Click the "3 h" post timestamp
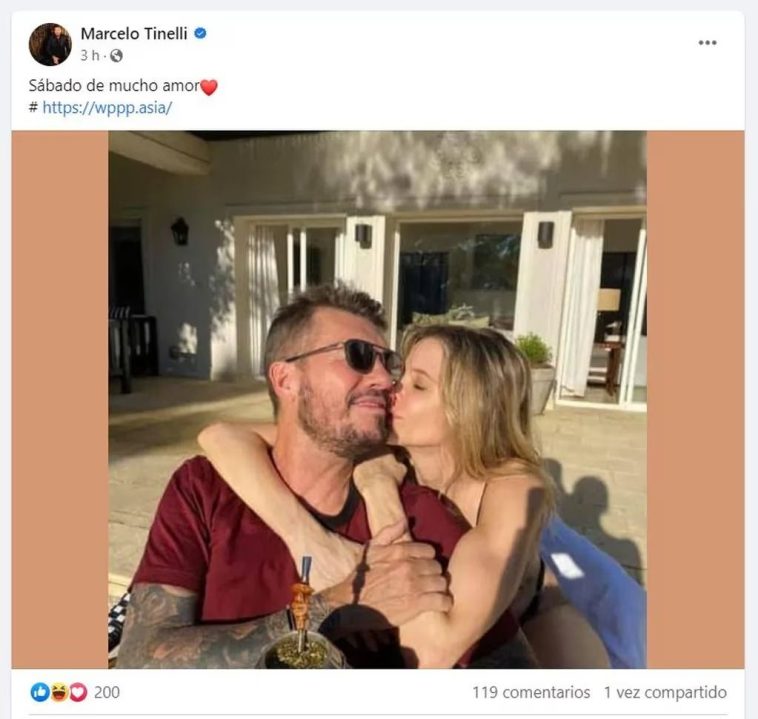 tap(90, 56)
